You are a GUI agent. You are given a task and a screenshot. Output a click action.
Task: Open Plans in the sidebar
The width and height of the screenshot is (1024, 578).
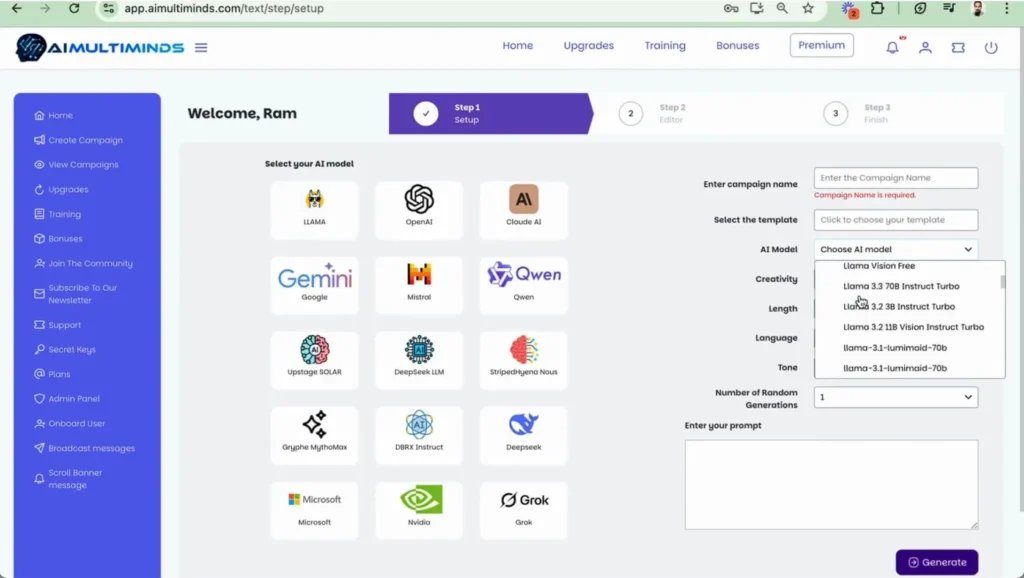click(x=52, y=374)
